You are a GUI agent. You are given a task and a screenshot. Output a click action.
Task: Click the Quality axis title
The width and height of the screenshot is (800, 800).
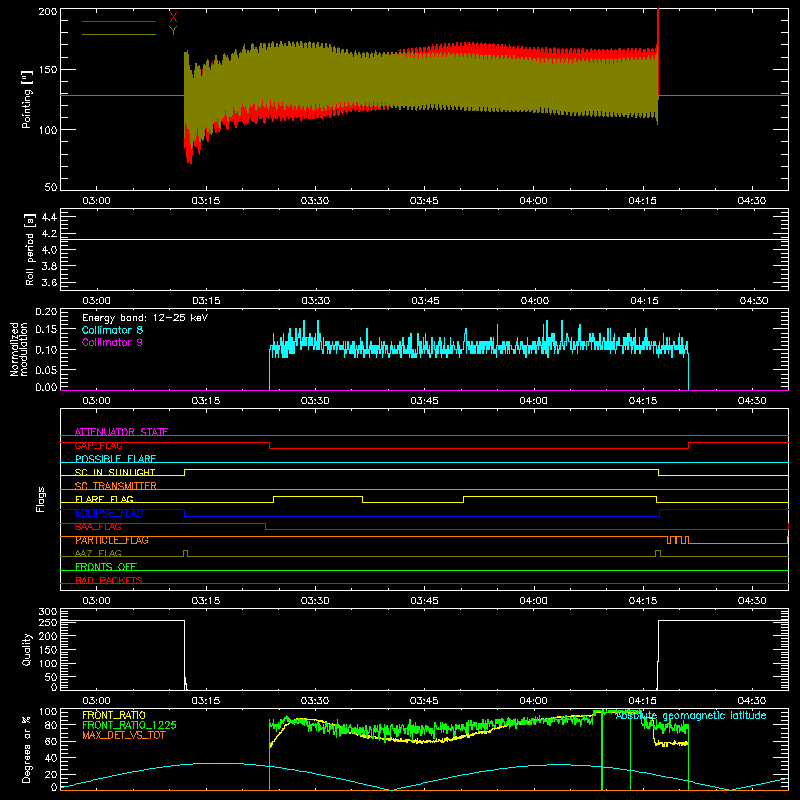coord(27,649)
